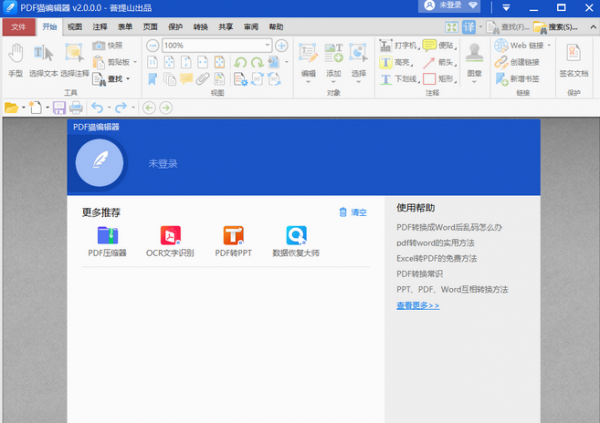Go to previous view green left arrow
Viewport: 600px width, 423px height.
(149, 108)
